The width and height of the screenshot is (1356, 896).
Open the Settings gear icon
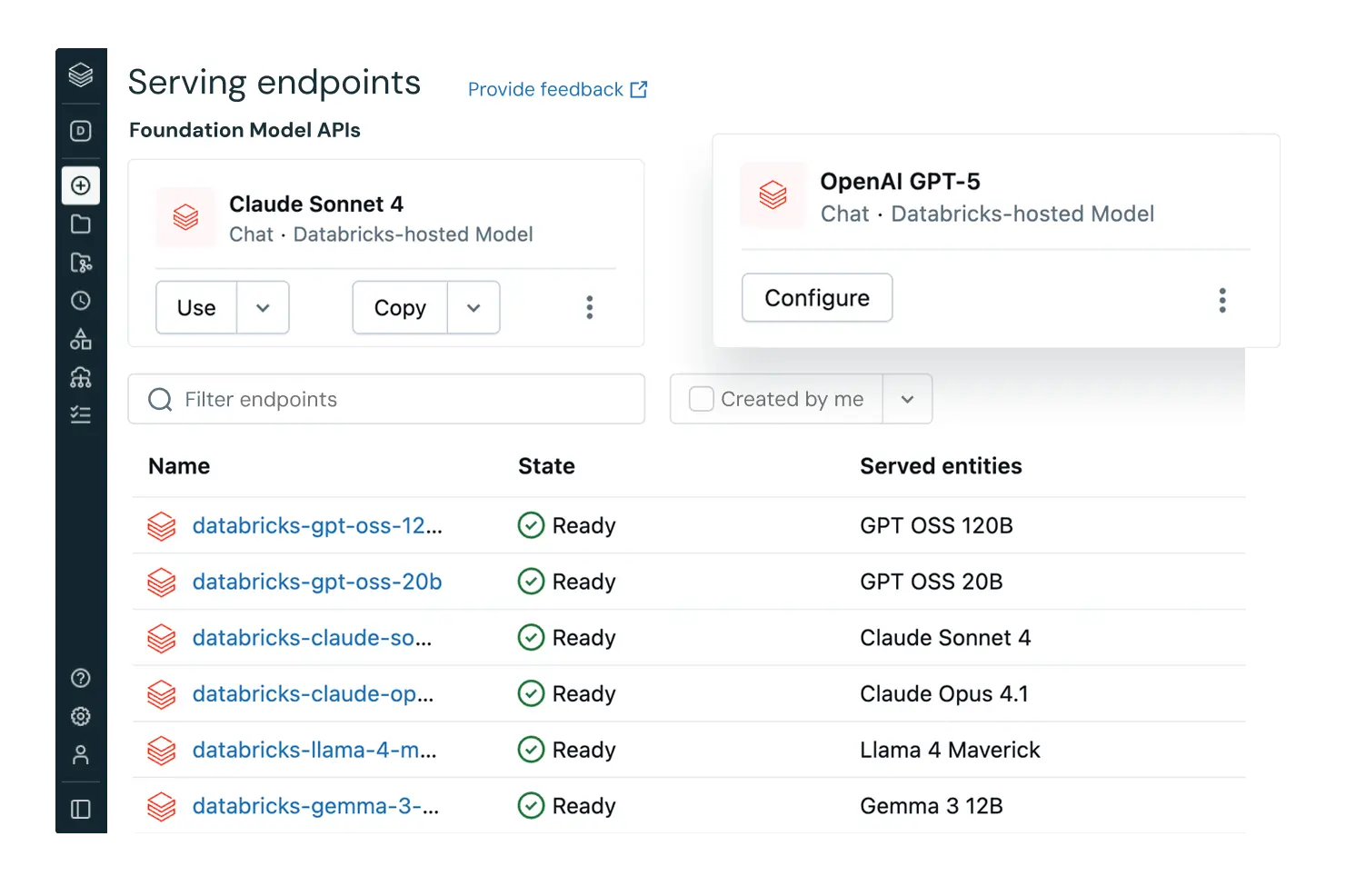click(x=80, y=716)
